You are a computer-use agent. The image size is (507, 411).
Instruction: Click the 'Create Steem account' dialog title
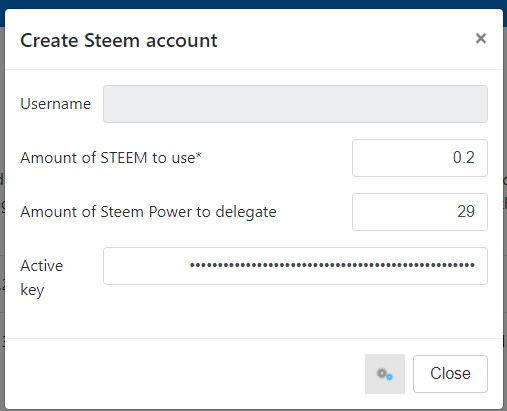(119, 41)
